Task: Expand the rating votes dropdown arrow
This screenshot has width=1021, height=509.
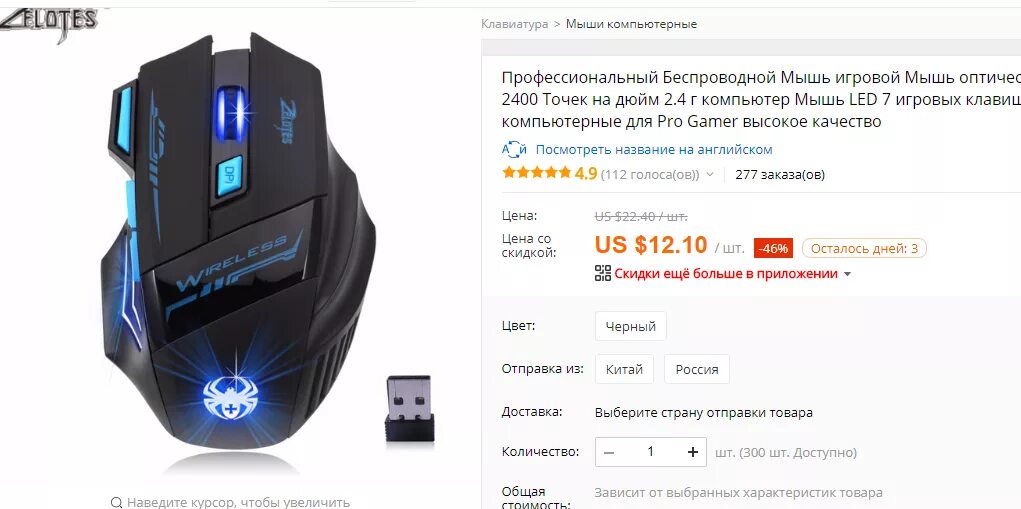Action: click(x=710, y=174)
